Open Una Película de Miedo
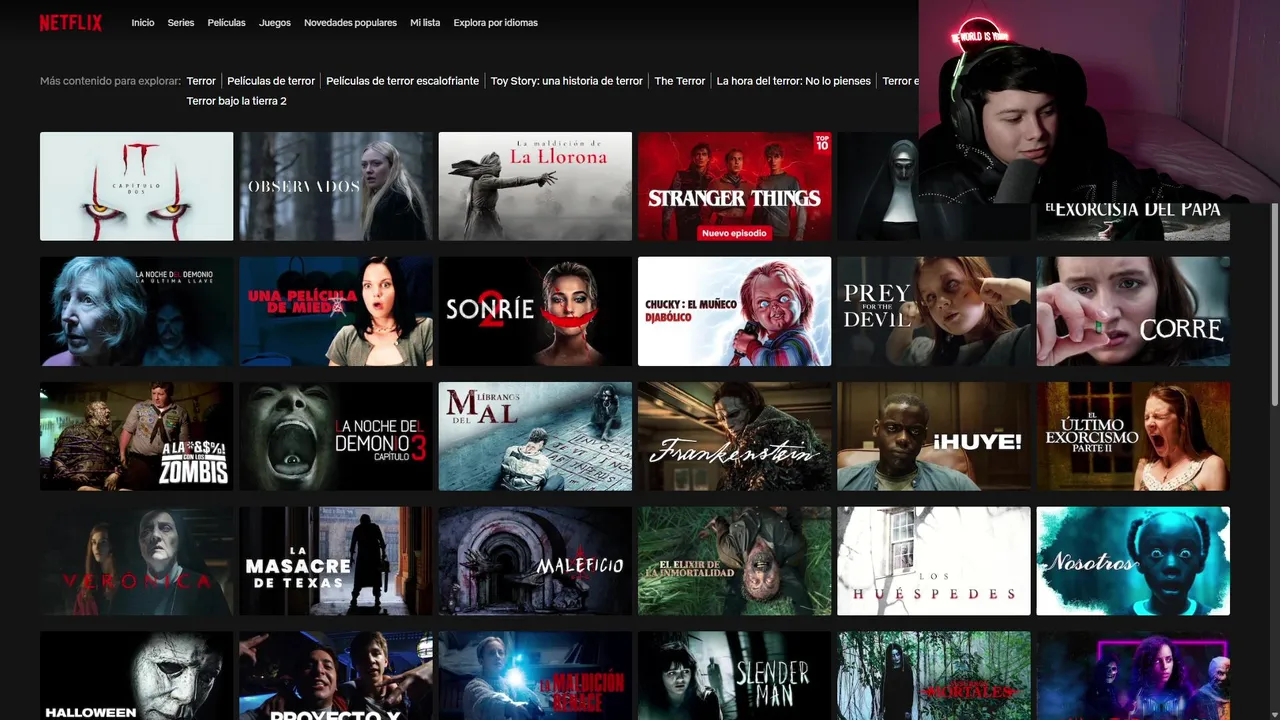Screen dimensions: 1280x720 (x=336, y=311)
